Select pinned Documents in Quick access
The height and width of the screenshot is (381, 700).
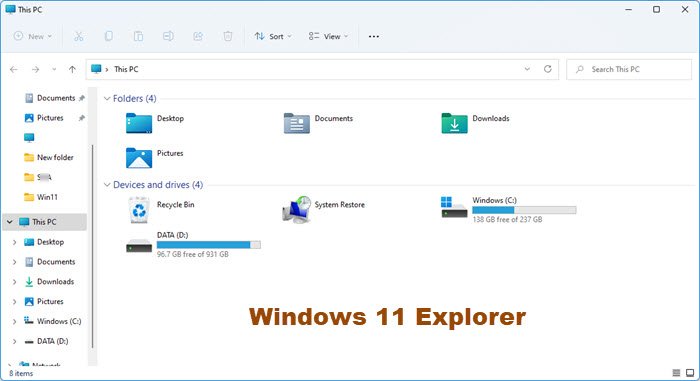coord(54,98)
